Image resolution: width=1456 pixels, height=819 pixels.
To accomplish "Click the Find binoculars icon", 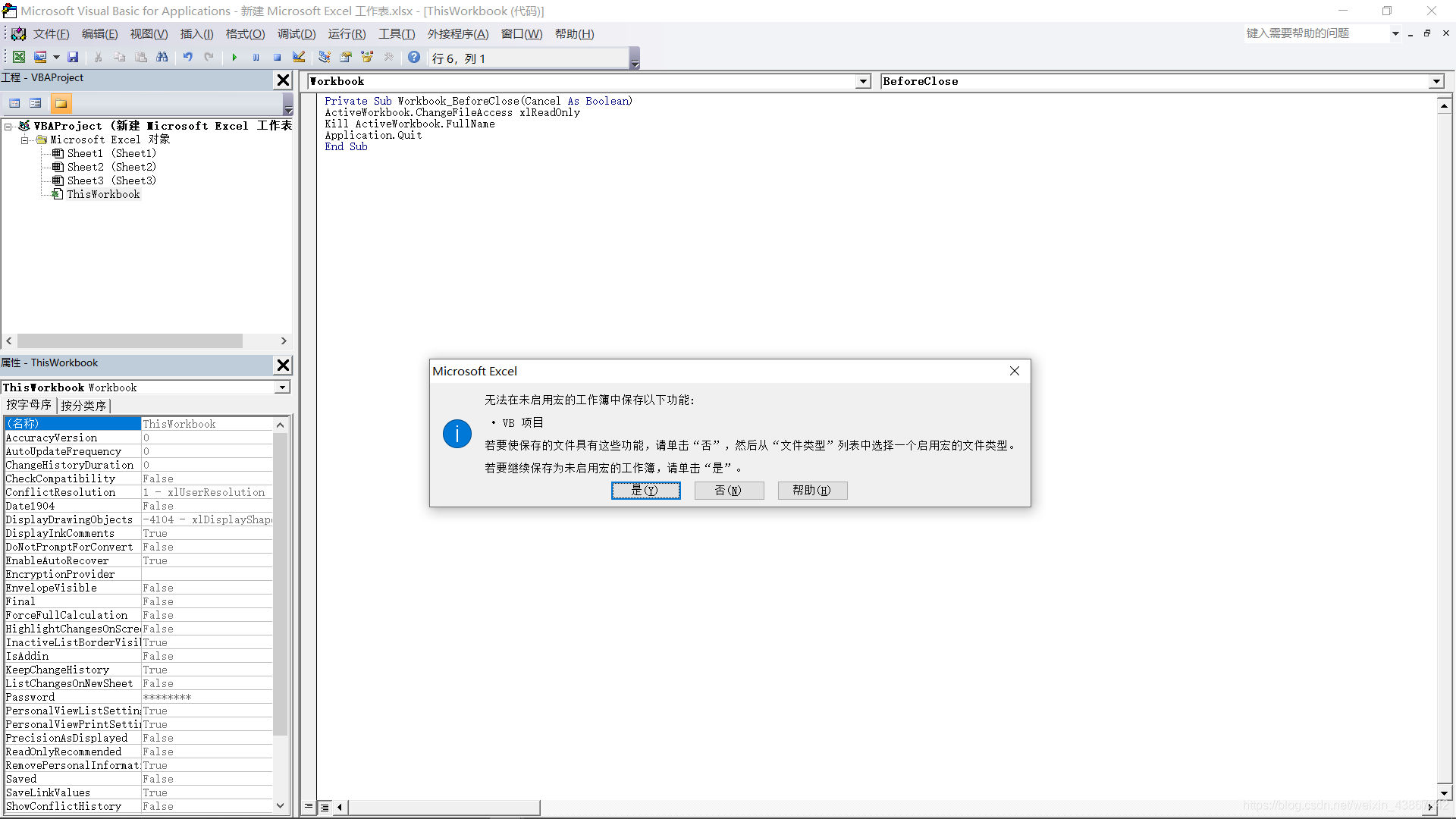I will [x=162, y=57].
